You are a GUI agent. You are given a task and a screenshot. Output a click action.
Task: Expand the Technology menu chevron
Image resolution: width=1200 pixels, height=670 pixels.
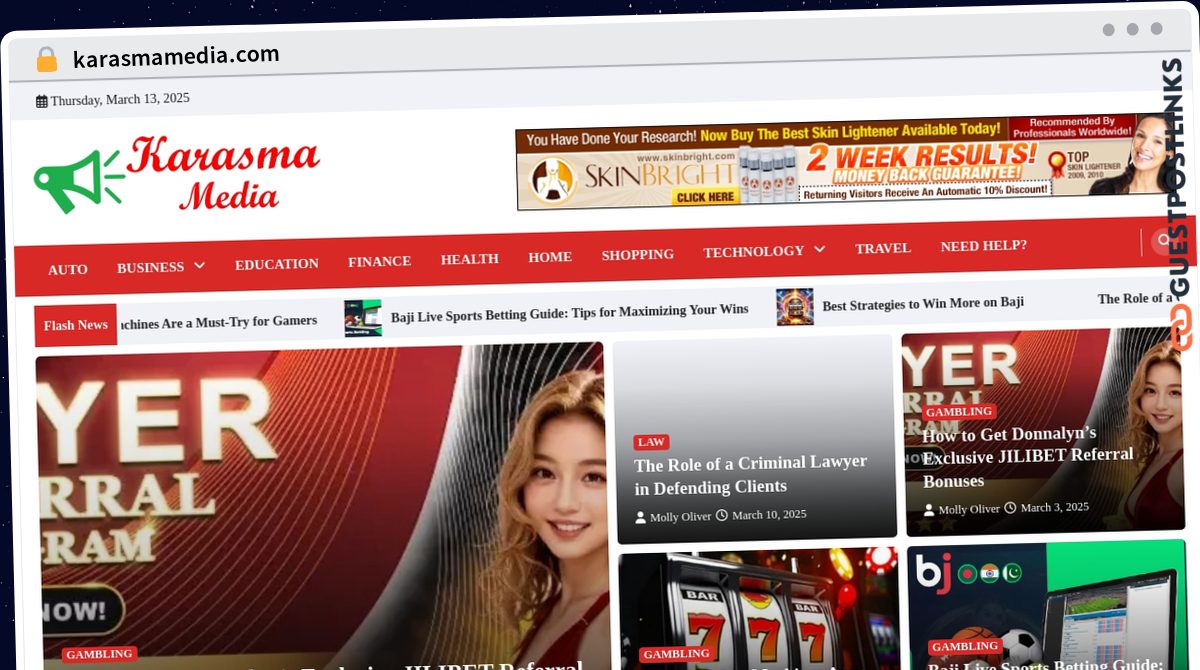pos(819,249)
